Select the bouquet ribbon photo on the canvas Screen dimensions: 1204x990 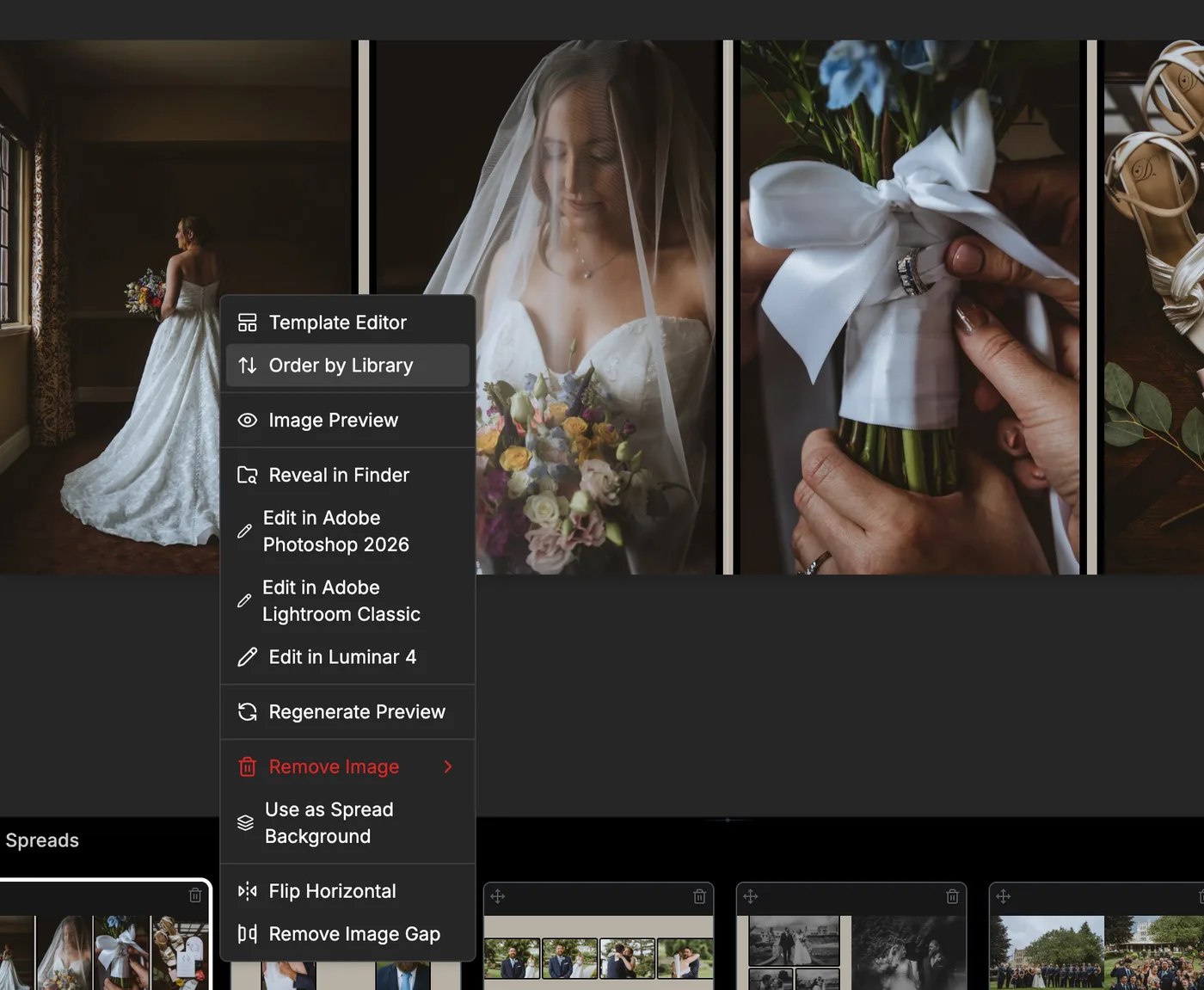910,307
